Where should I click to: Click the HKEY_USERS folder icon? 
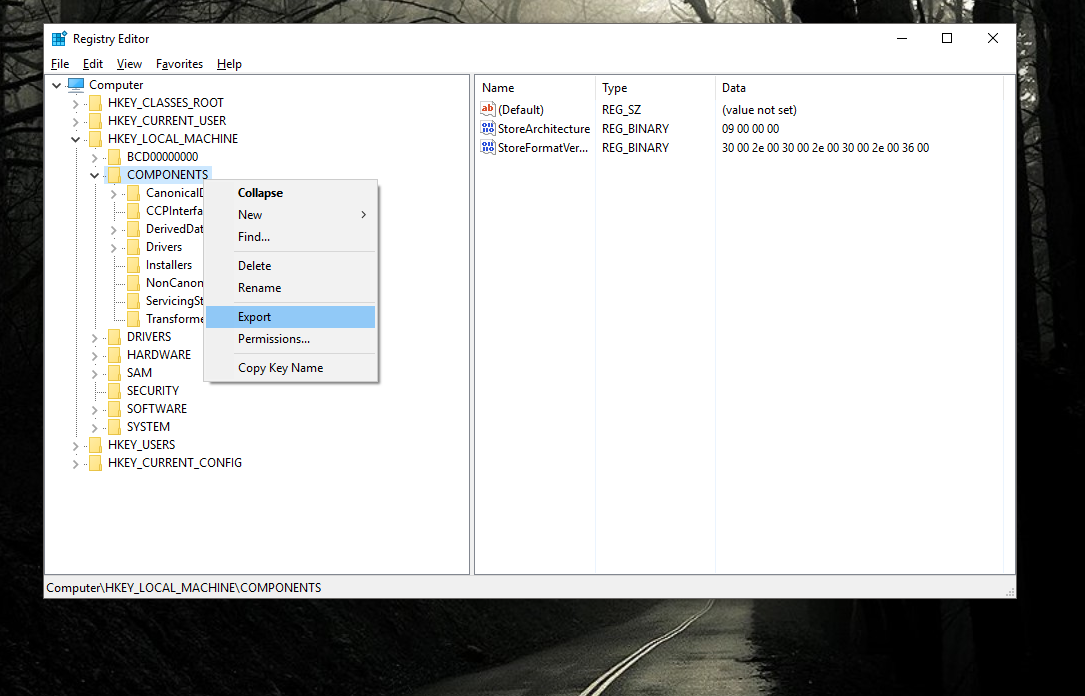coord(95,445)
